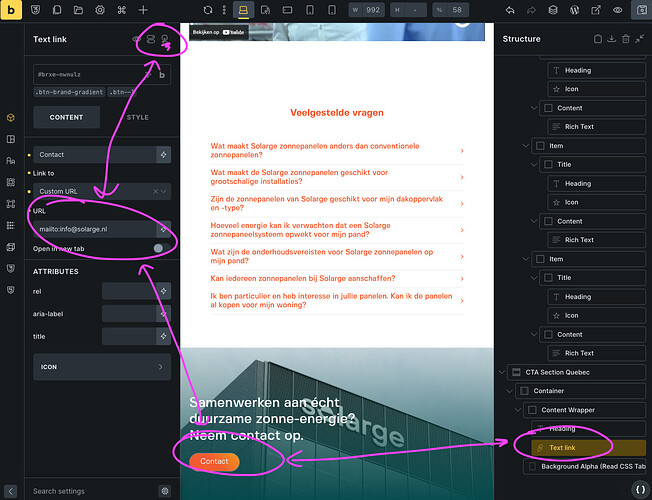Open the WordPress dashboard icon
The width and height of the screenshot is (652, 500).
574,10
